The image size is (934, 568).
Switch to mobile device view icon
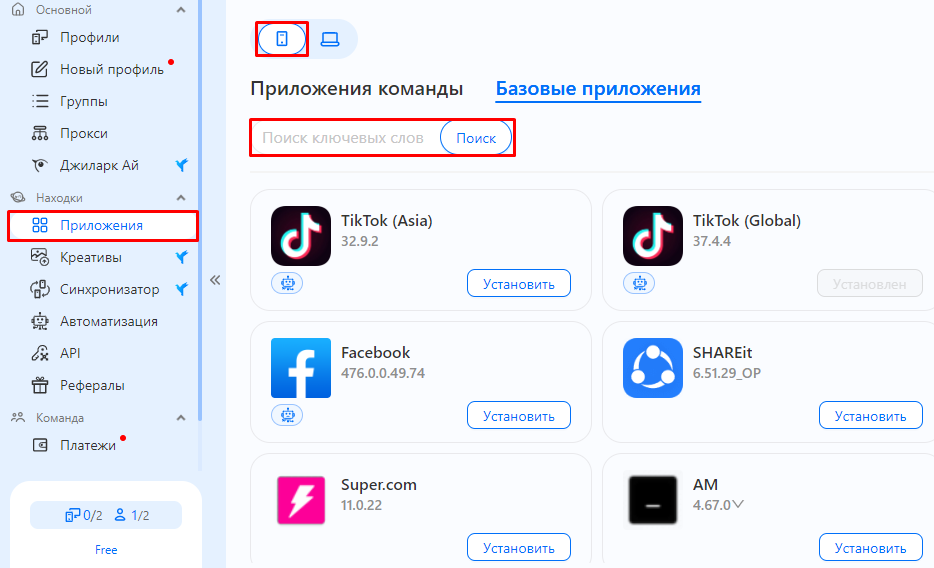[282, 39]
